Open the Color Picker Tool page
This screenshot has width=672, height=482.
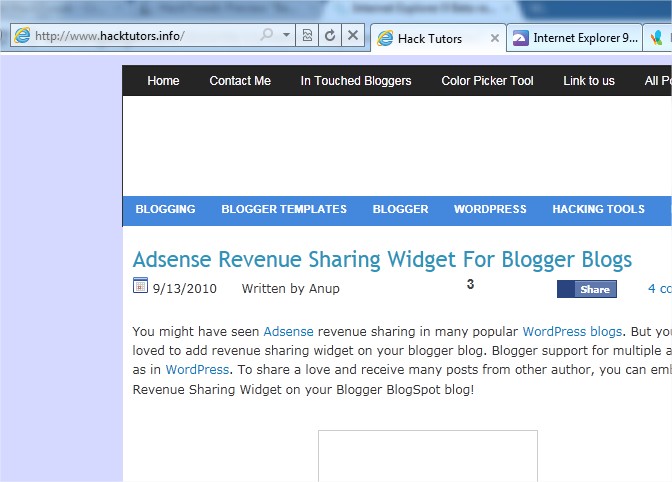487,81
